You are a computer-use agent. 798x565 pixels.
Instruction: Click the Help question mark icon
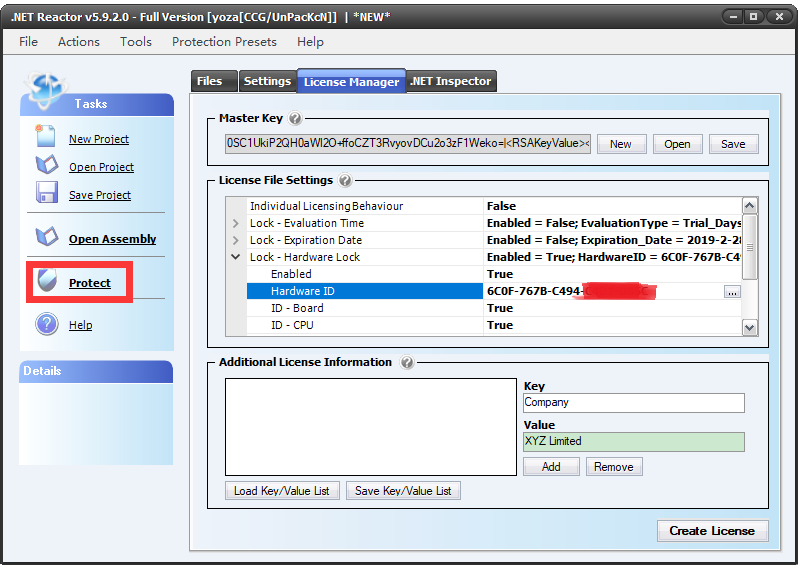[46, 324]
